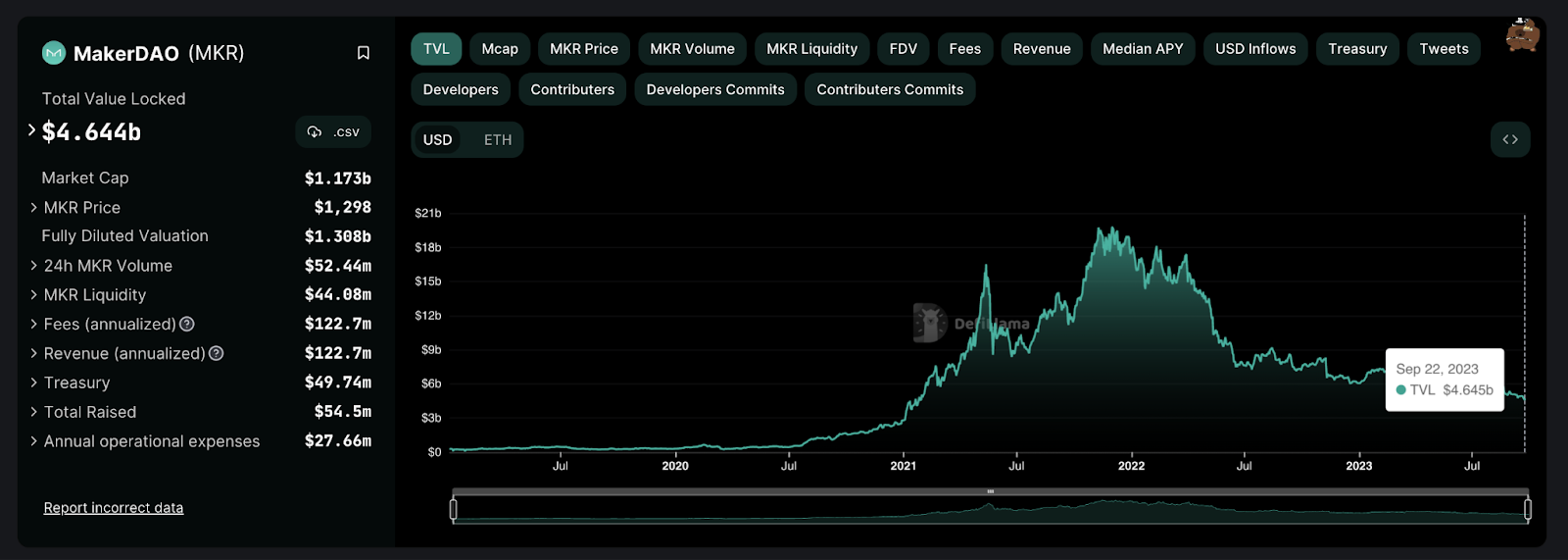Toggle the Mcap chart series

click(x=500, y=49)
